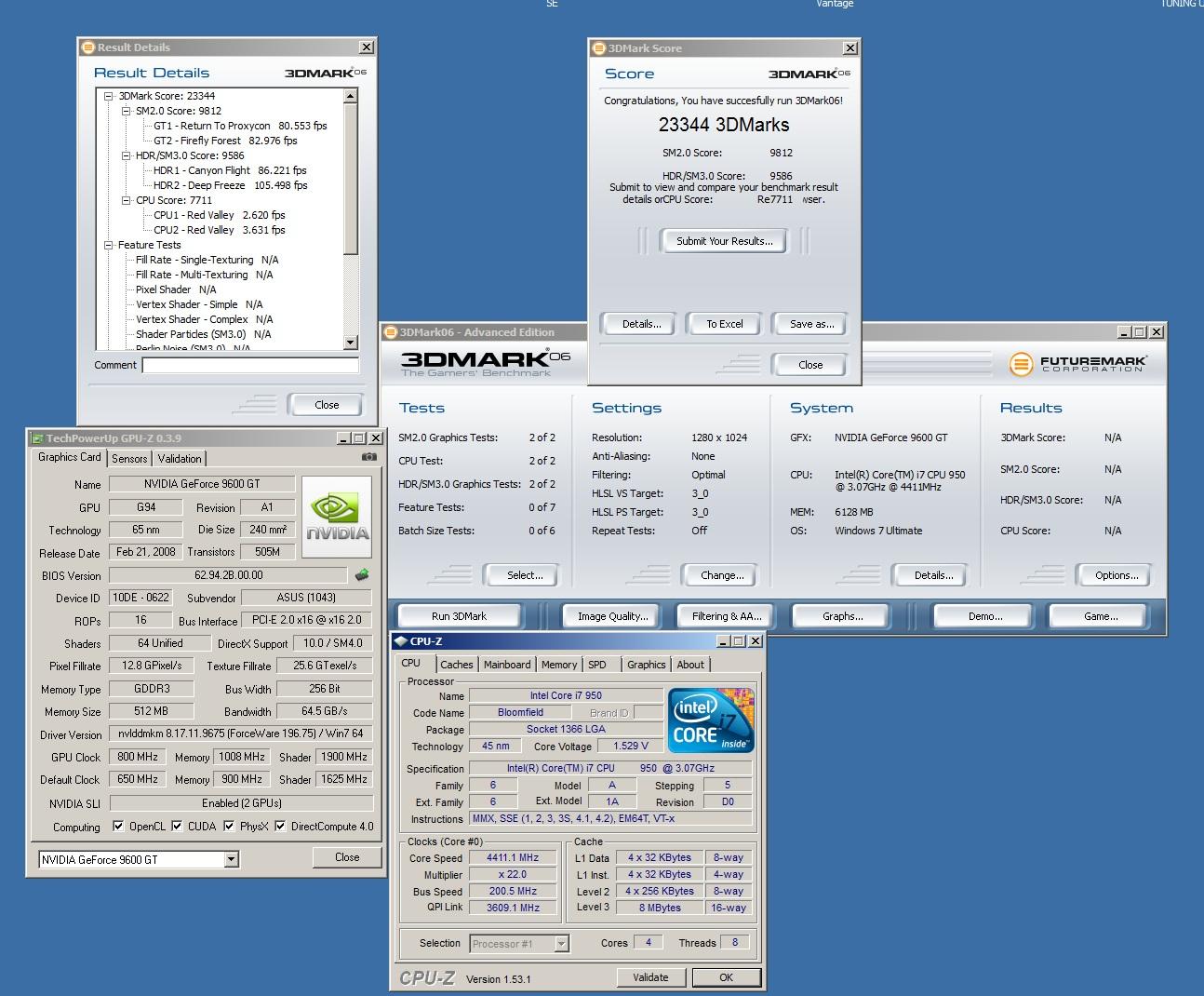
Task: Click the BIOS Version value 62.94.2B.00.00
Action: [x=229, y=575]
